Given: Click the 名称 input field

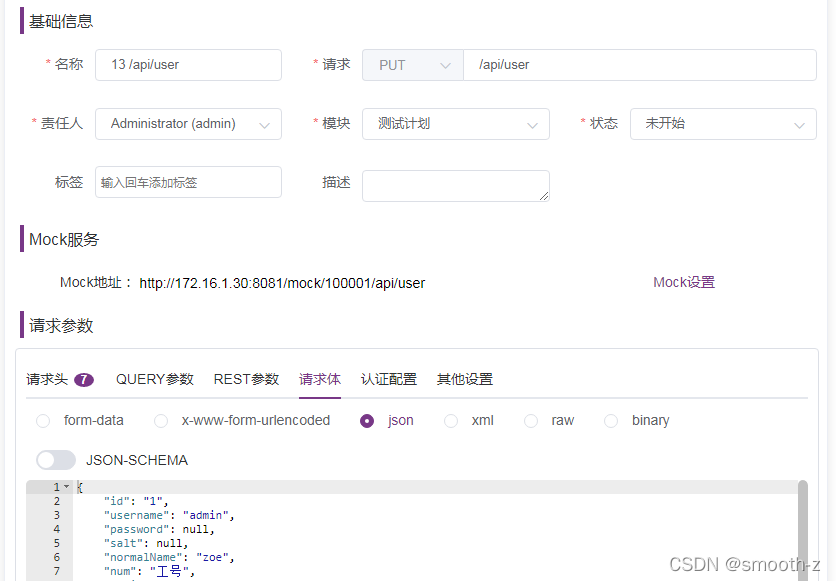Looking at the screenshot, I should point(188,65).
